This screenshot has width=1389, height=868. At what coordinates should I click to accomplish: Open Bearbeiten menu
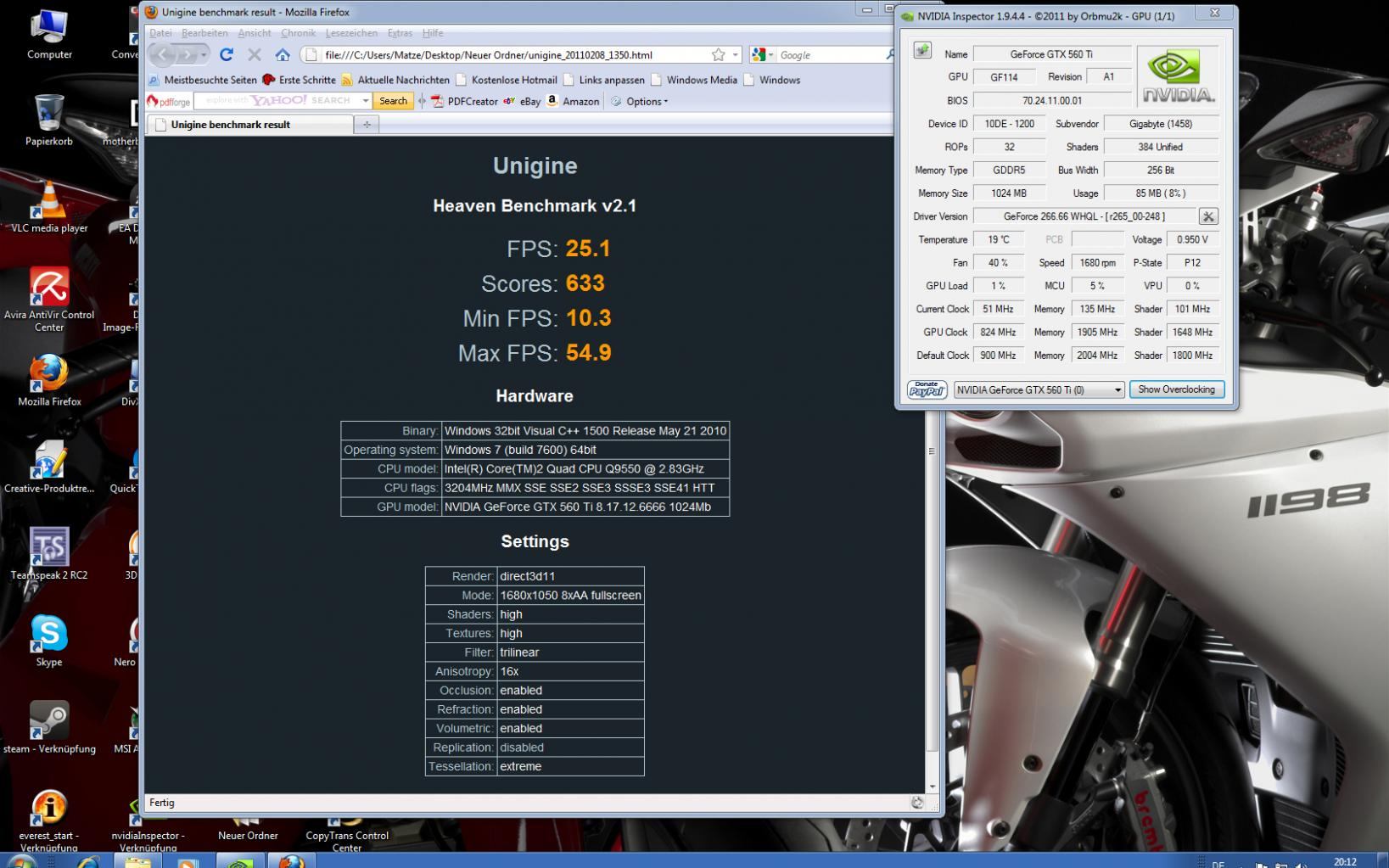[x=204, y=33]
